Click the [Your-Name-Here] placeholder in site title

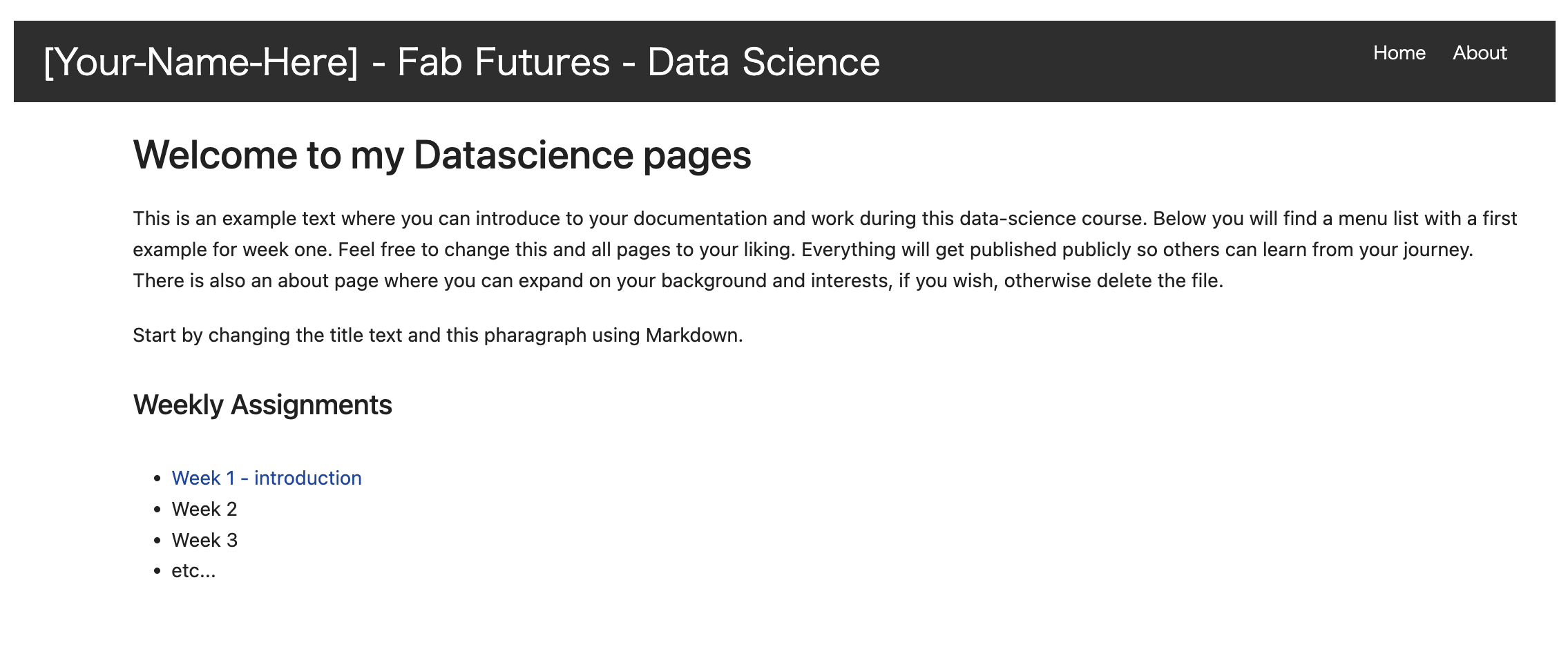[201, 62]
